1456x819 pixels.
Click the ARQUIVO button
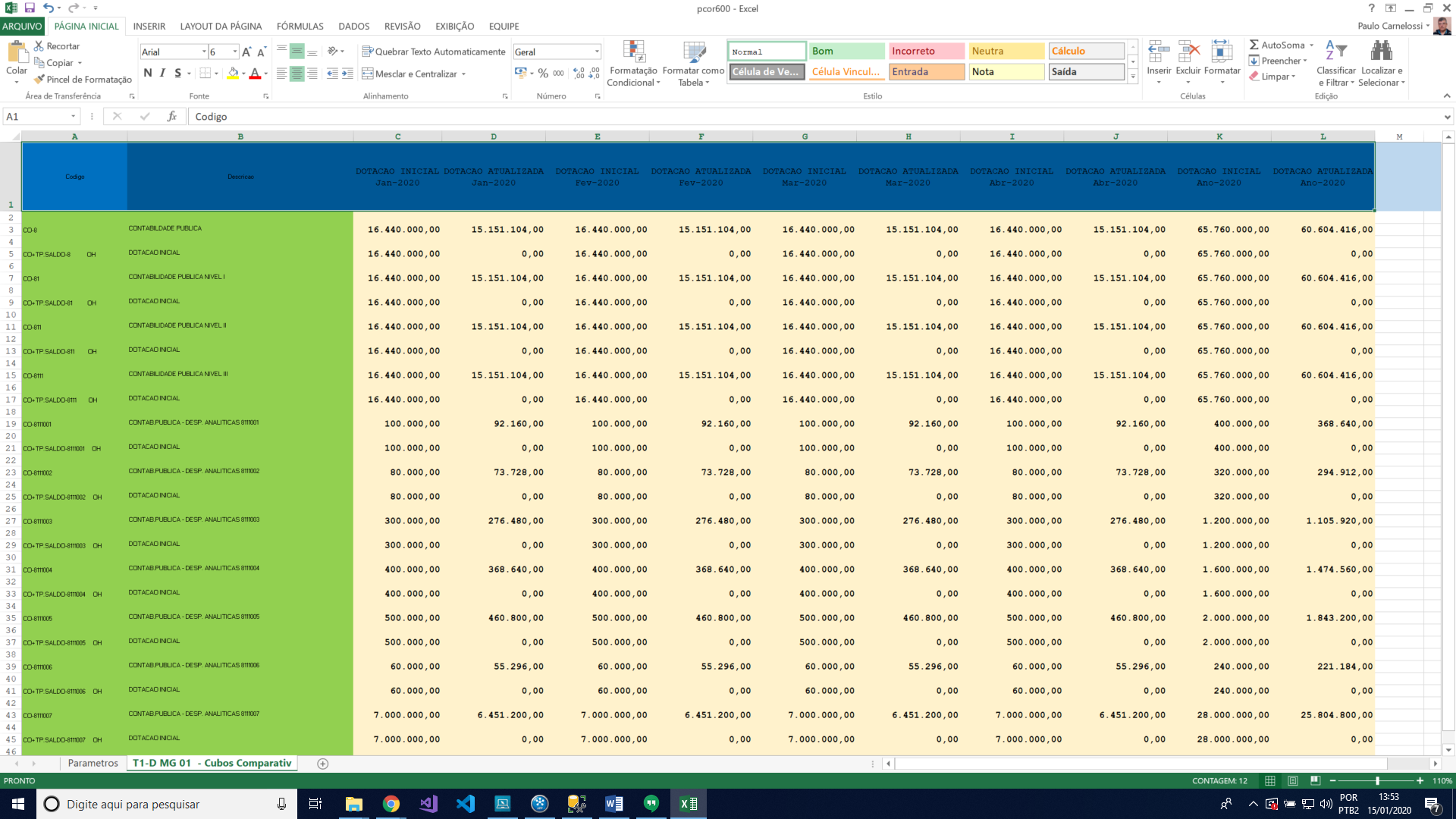click(x=22, y=27)
